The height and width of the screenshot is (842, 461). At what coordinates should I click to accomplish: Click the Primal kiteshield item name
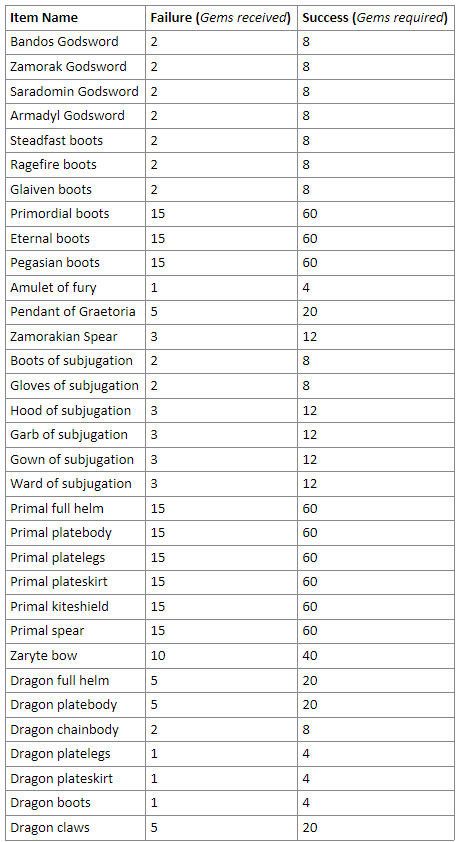[59, 606]
